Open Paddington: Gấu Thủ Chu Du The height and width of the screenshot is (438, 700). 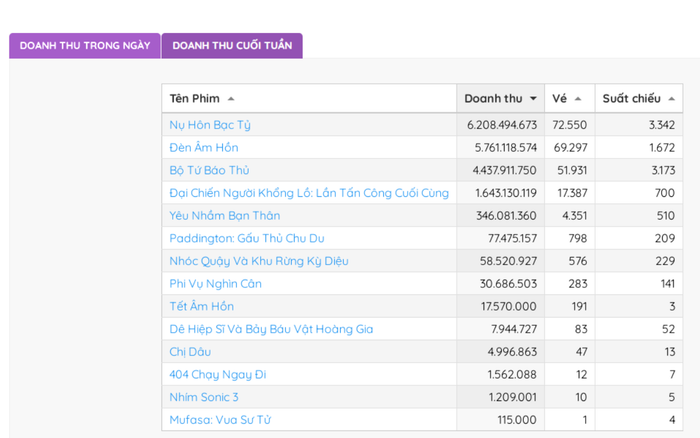click(247, 238)
